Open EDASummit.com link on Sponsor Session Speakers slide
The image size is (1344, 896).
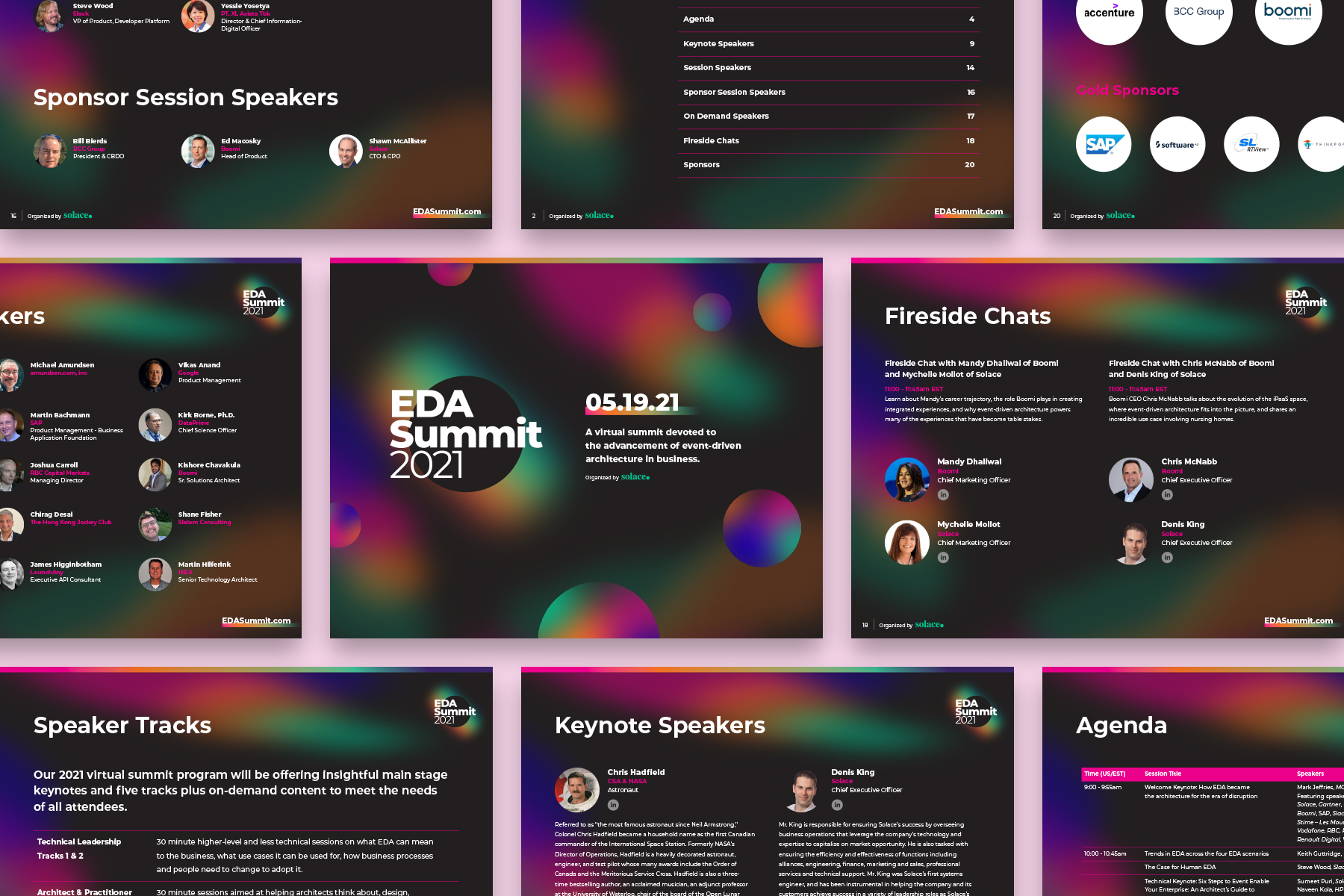click(447, 212)
